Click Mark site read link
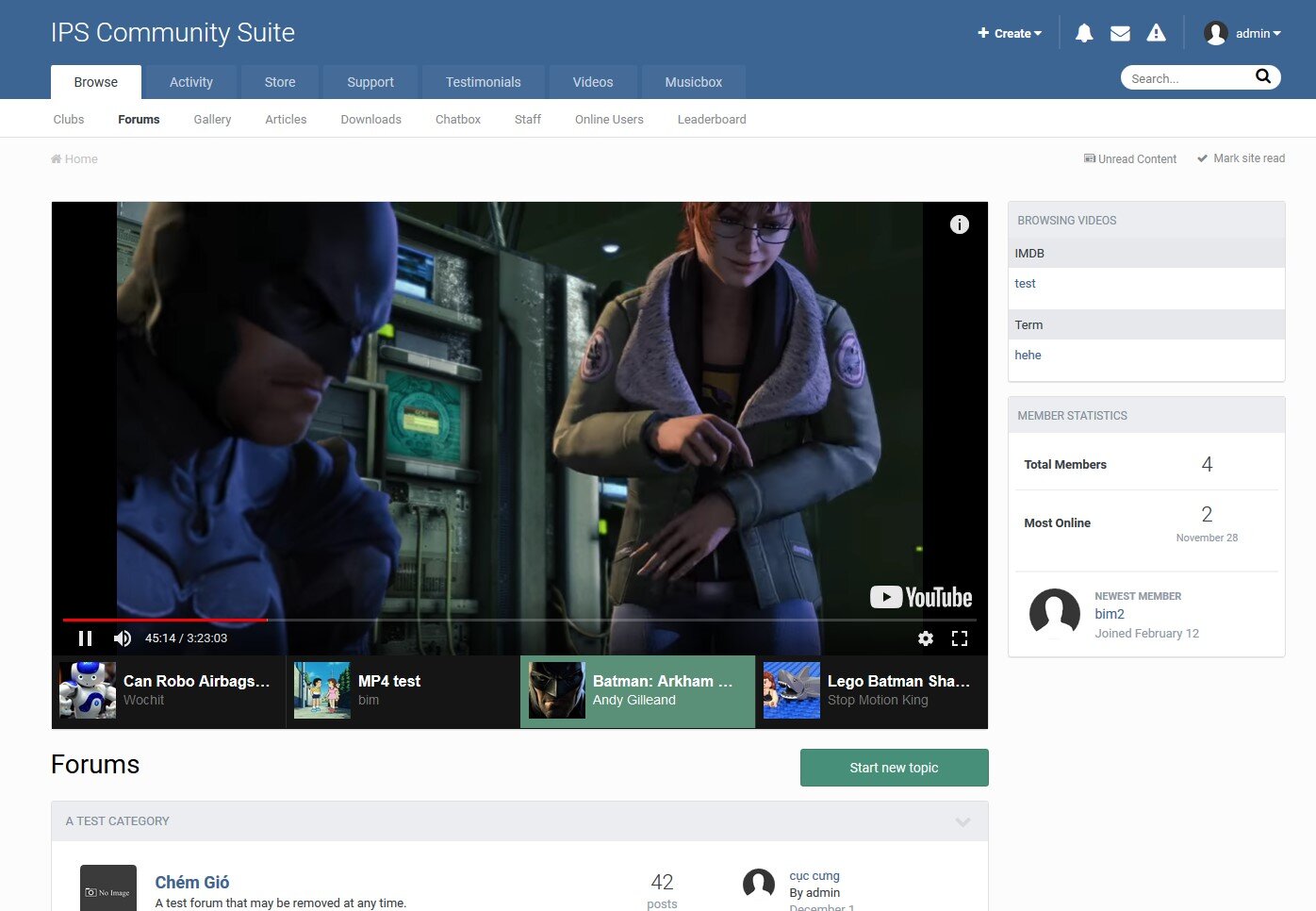This screenshot has width=1316, height=911. [x=1241, y=158]
